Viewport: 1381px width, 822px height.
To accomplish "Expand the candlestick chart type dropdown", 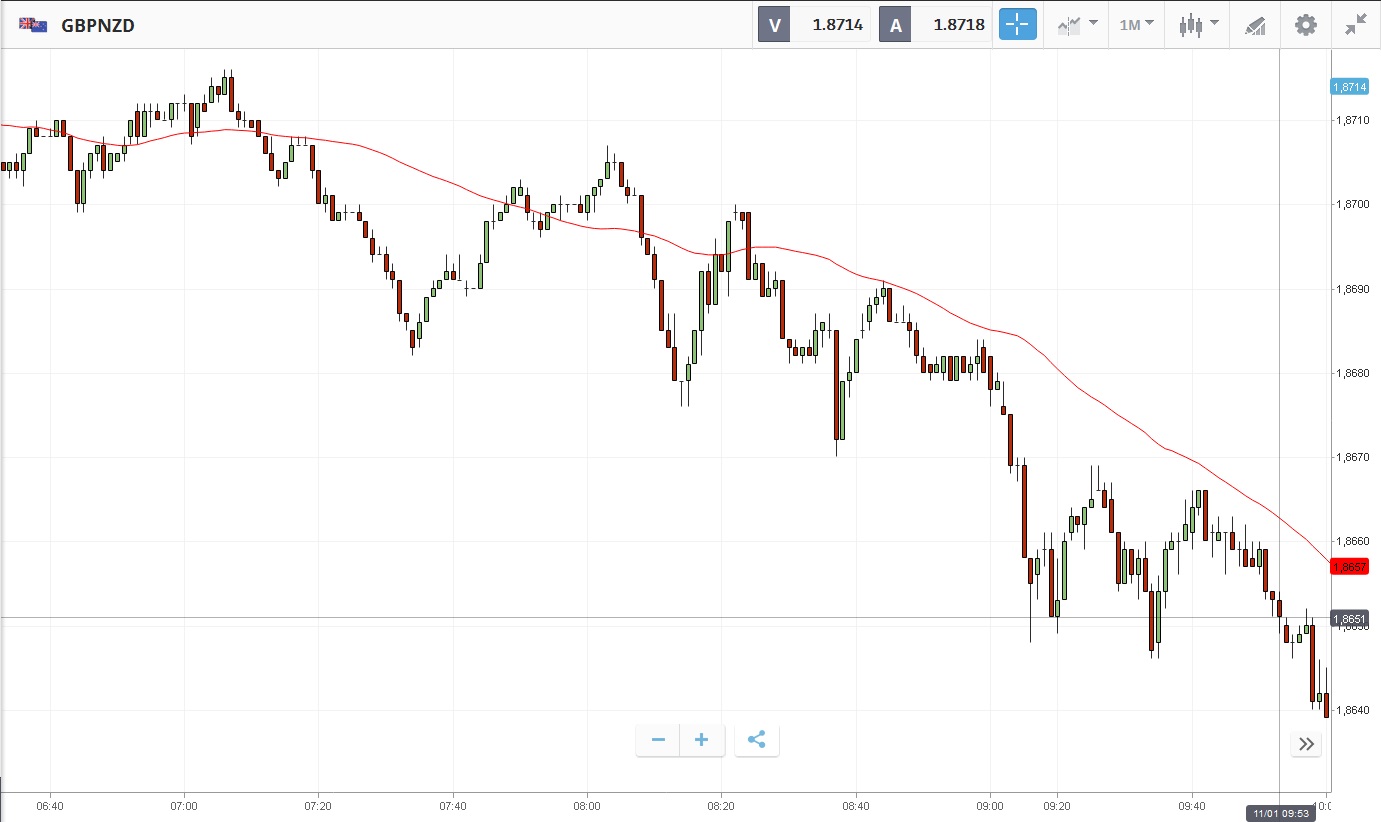I will click(x=1198, y=25).
